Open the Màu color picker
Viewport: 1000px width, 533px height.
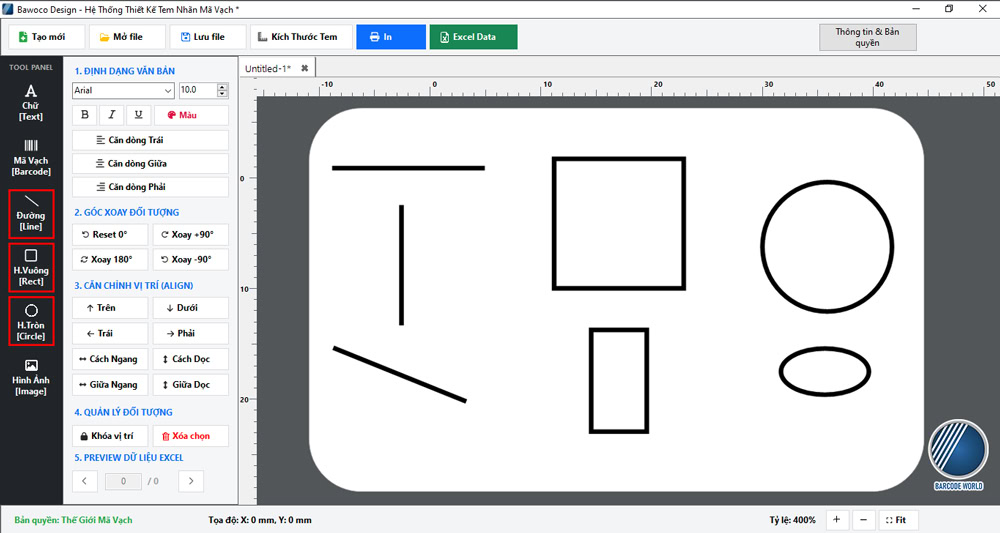coord(191,115)
